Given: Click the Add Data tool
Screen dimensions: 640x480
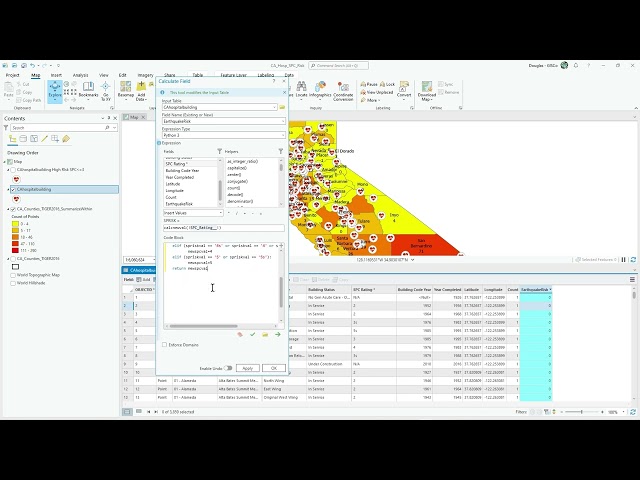Looking at the screenshot, I should click(141, 91).
